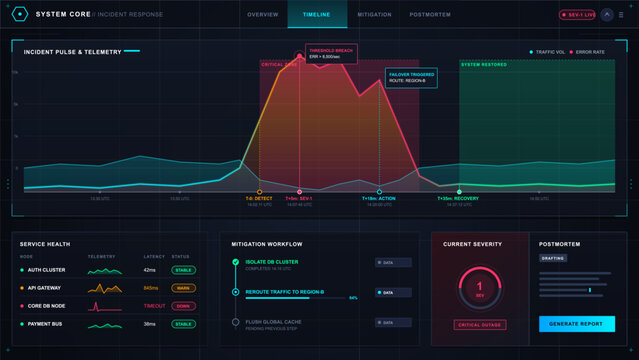
Task: Click the Incident Pulse & Telemetry title
Action: click(x=72, y=52)
